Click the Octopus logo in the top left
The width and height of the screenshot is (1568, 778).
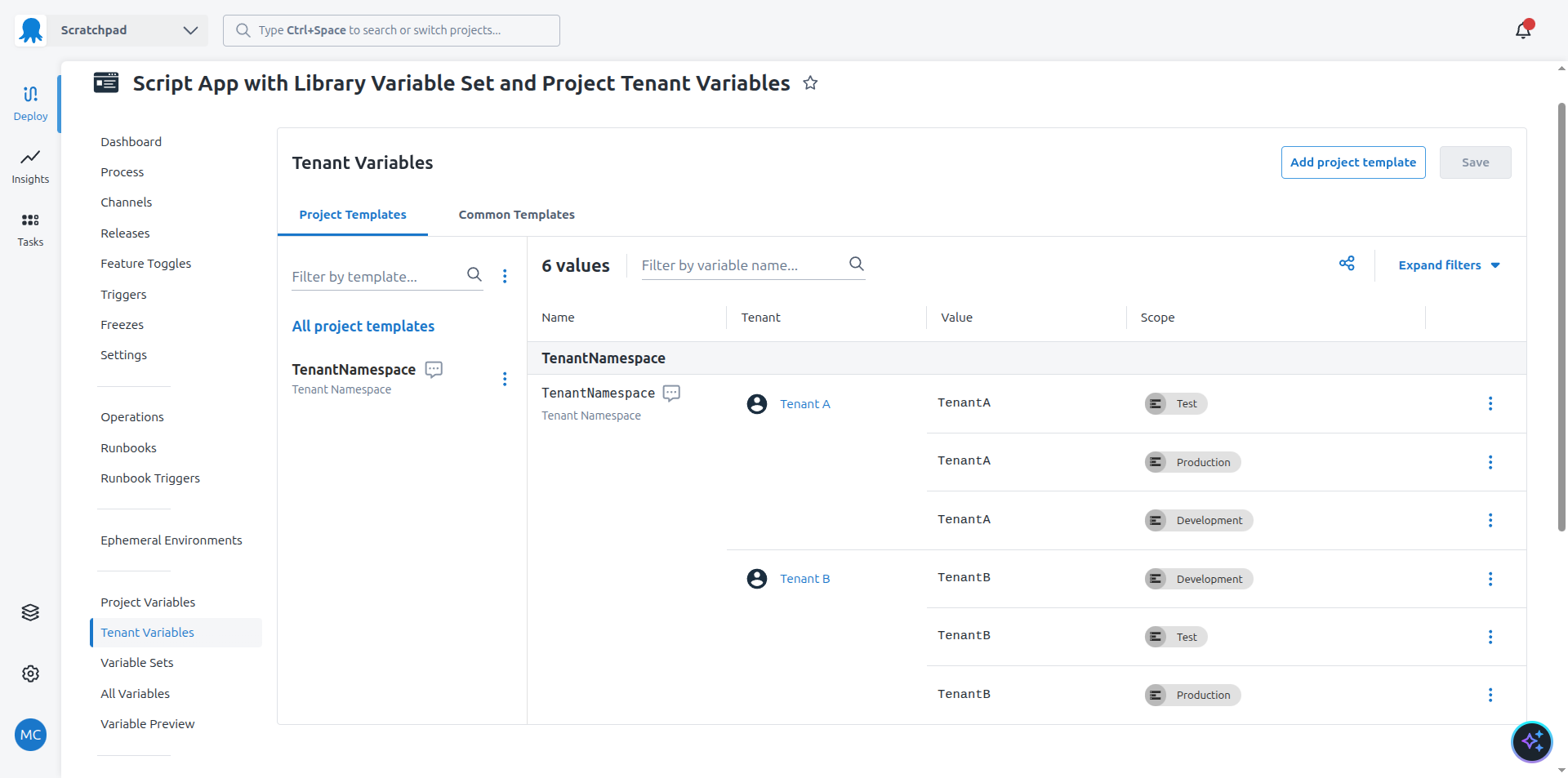pyautogui.click(x=30, y=29)
